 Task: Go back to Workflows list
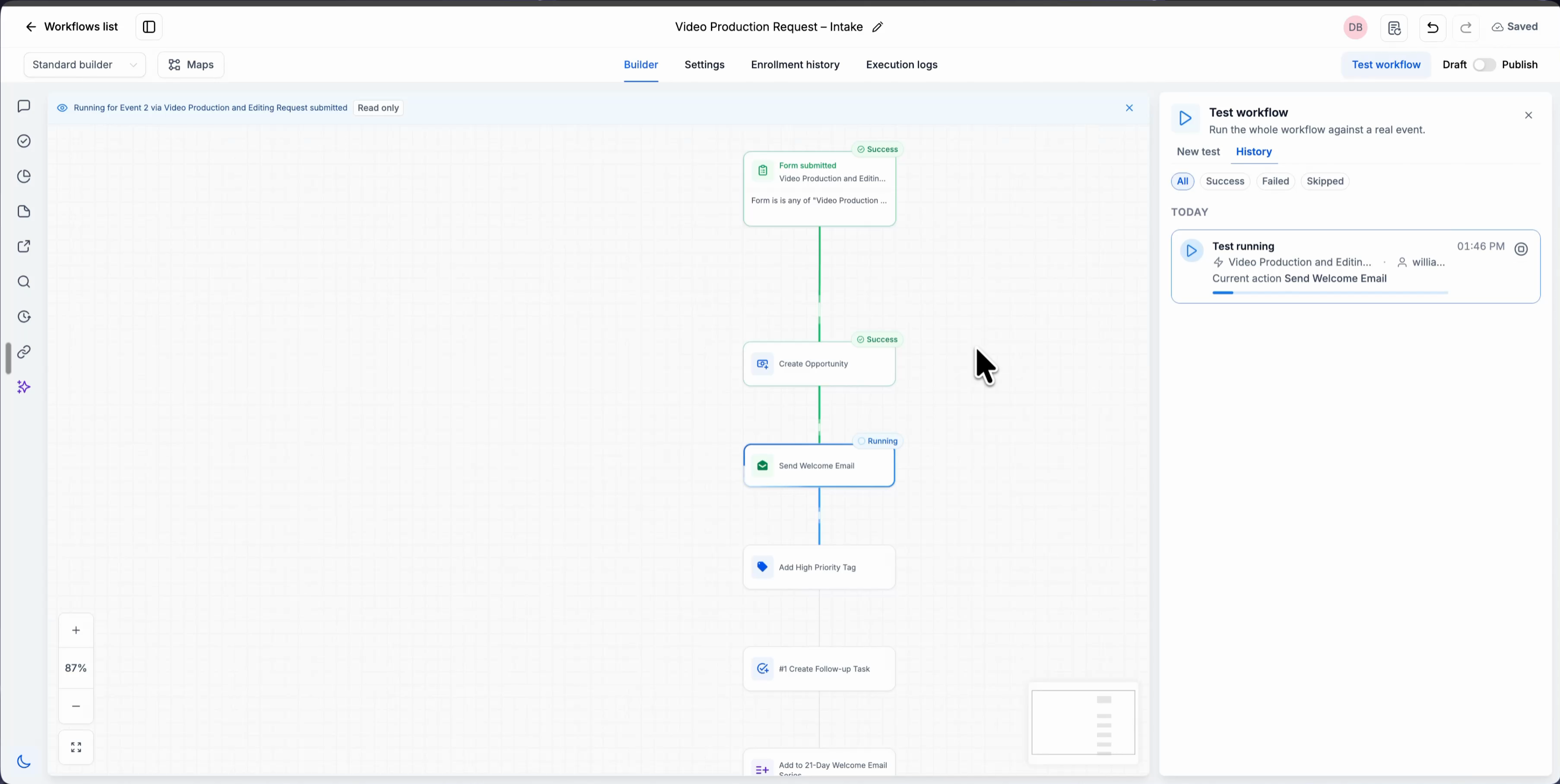71,27
